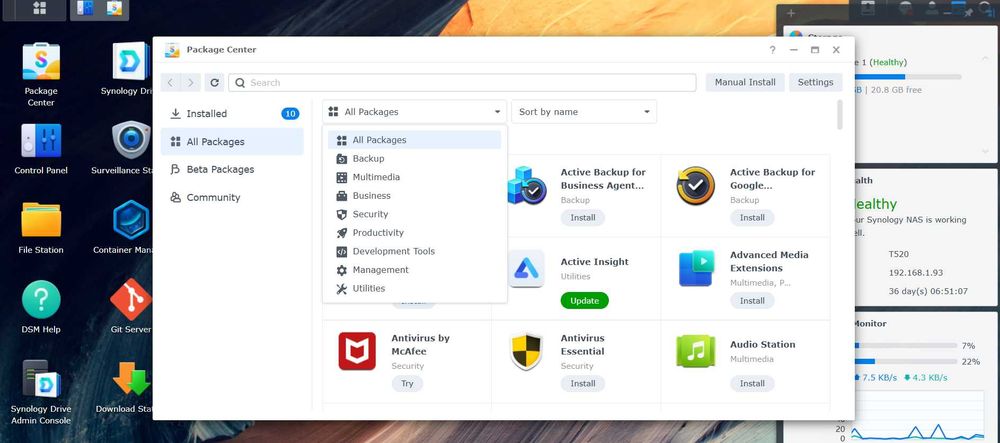Image resolution: width=1000 pixels, height=443 pixels.
Task: Click the 7% usage bar in Resource Monitor
Action: (906, 345)
